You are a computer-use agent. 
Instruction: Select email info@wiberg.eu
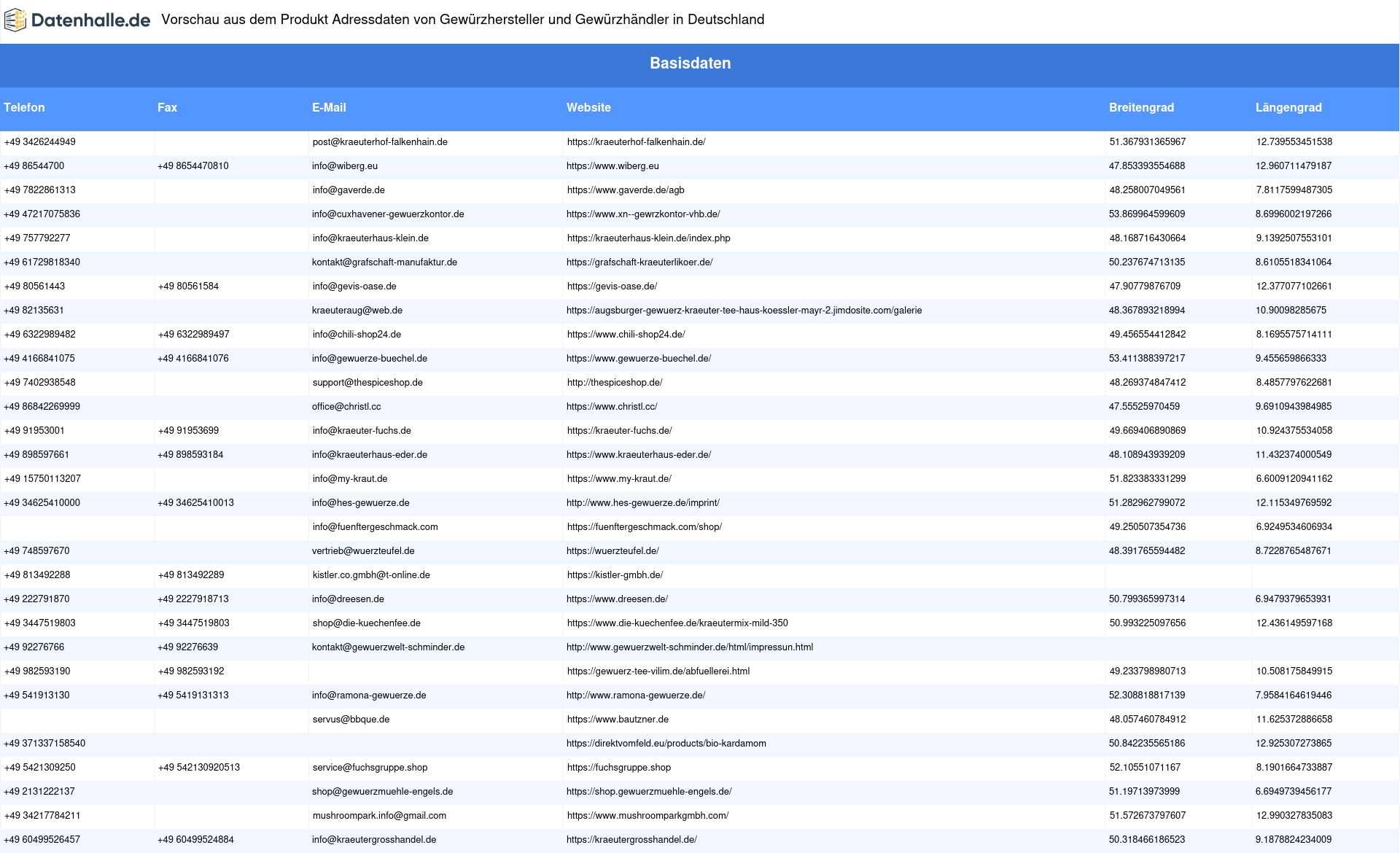click(x=345, y=166)
